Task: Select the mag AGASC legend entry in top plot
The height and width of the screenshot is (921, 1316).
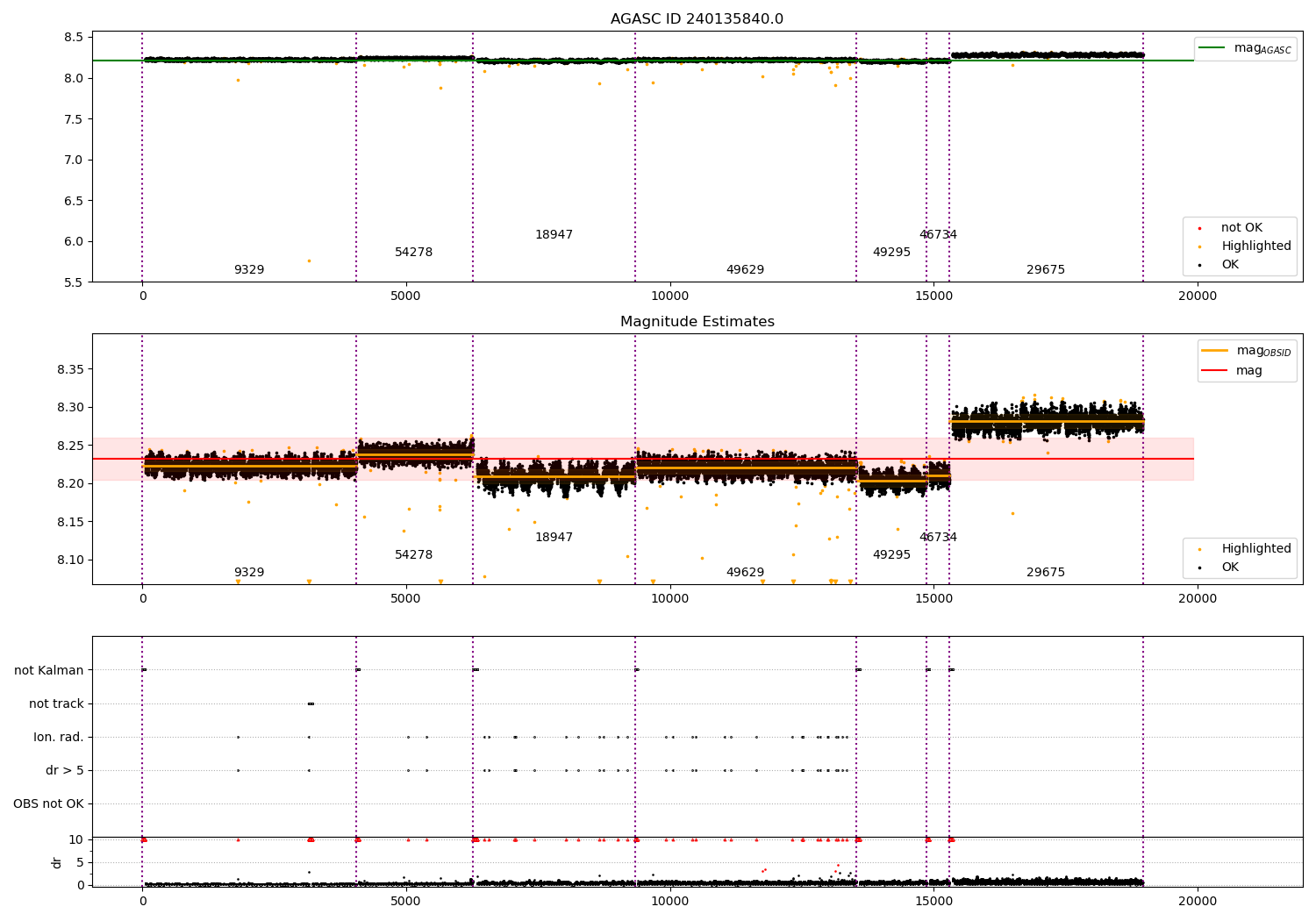Action: click(1245, 48)
